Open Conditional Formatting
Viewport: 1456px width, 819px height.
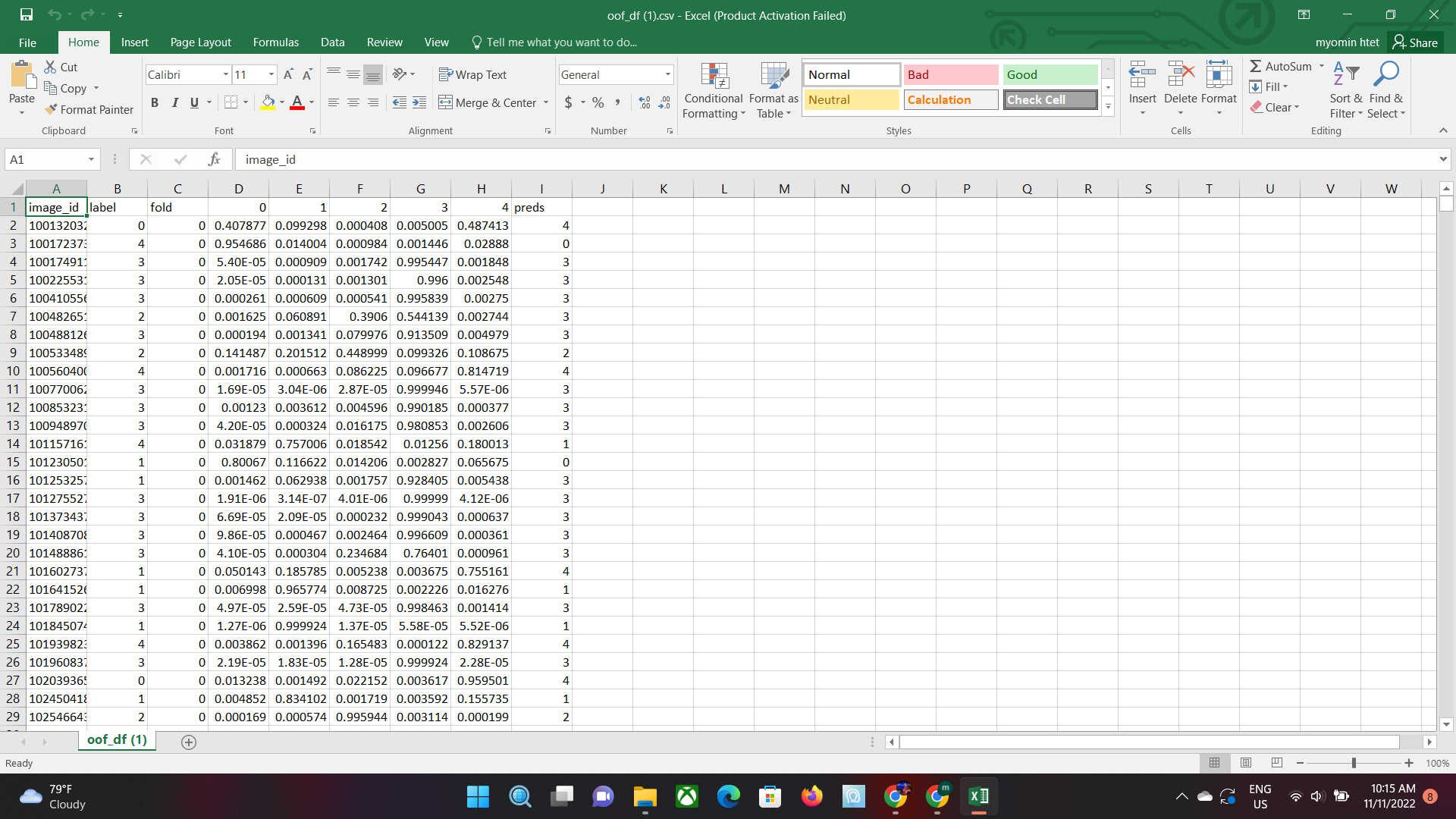[713, 91]
